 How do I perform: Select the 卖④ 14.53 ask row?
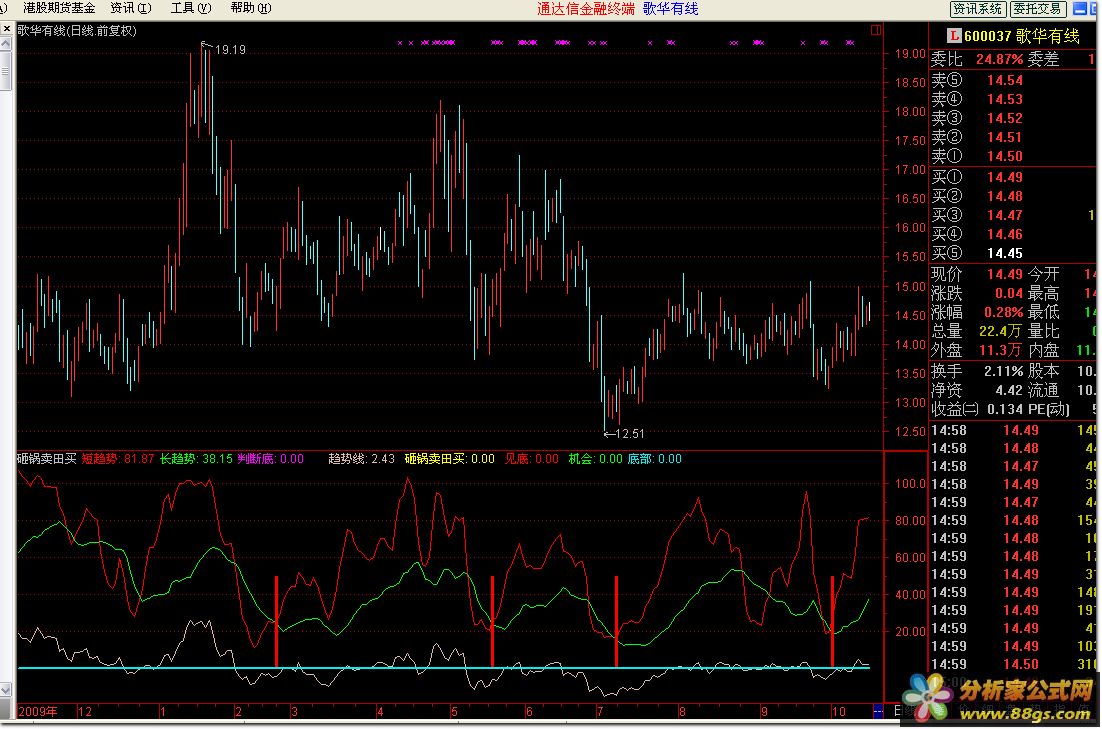(1013, 99)
